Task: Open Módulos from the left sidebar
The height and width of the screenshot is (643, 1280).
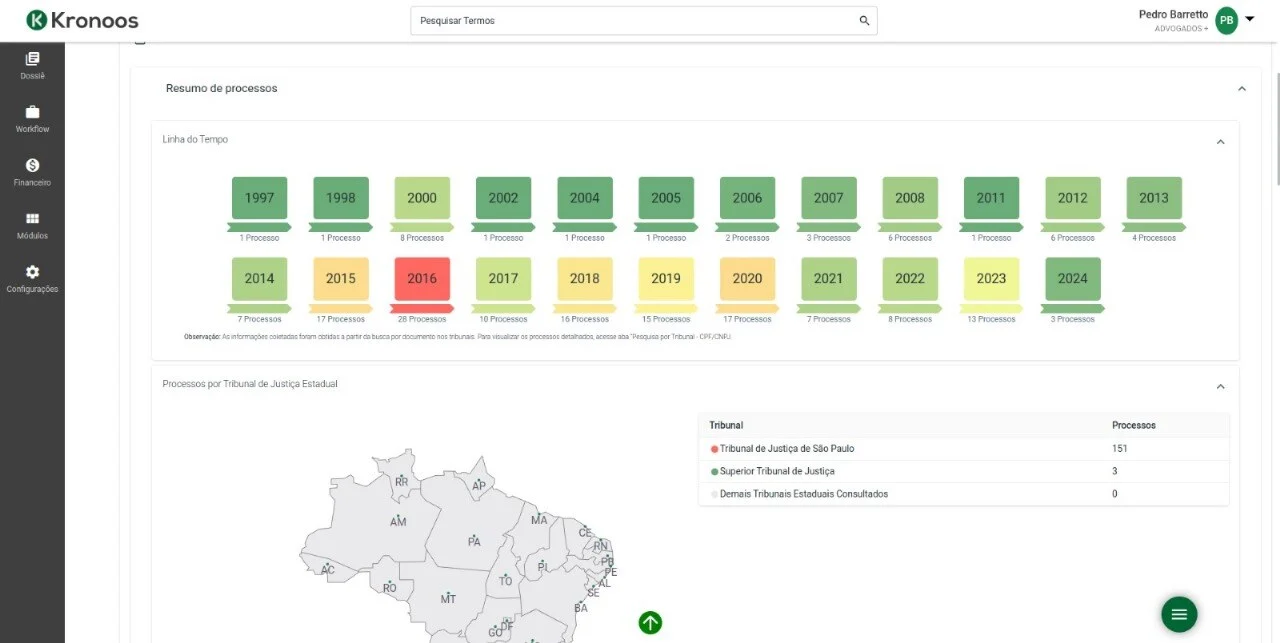Action: point(32,227)
